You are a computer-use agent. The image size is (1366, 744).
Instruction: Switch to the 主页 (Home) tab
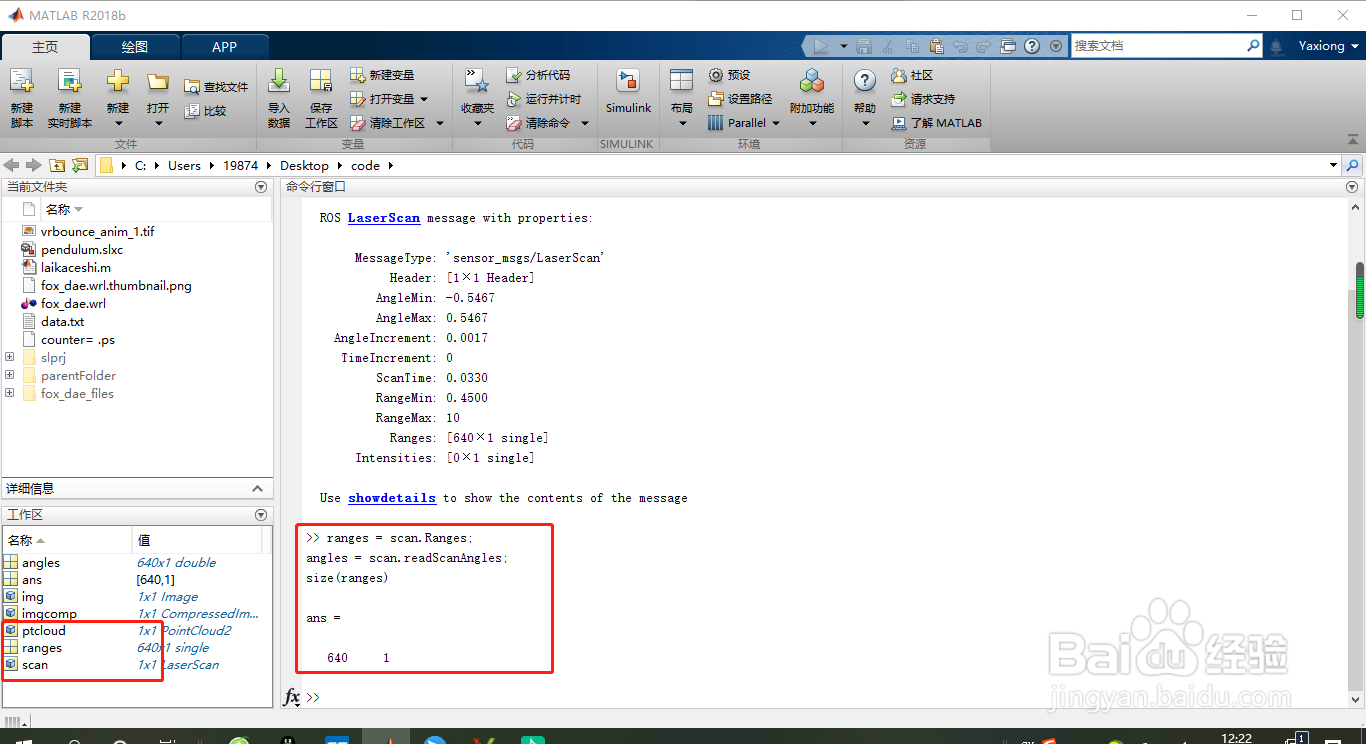click(x=45, y=47)
